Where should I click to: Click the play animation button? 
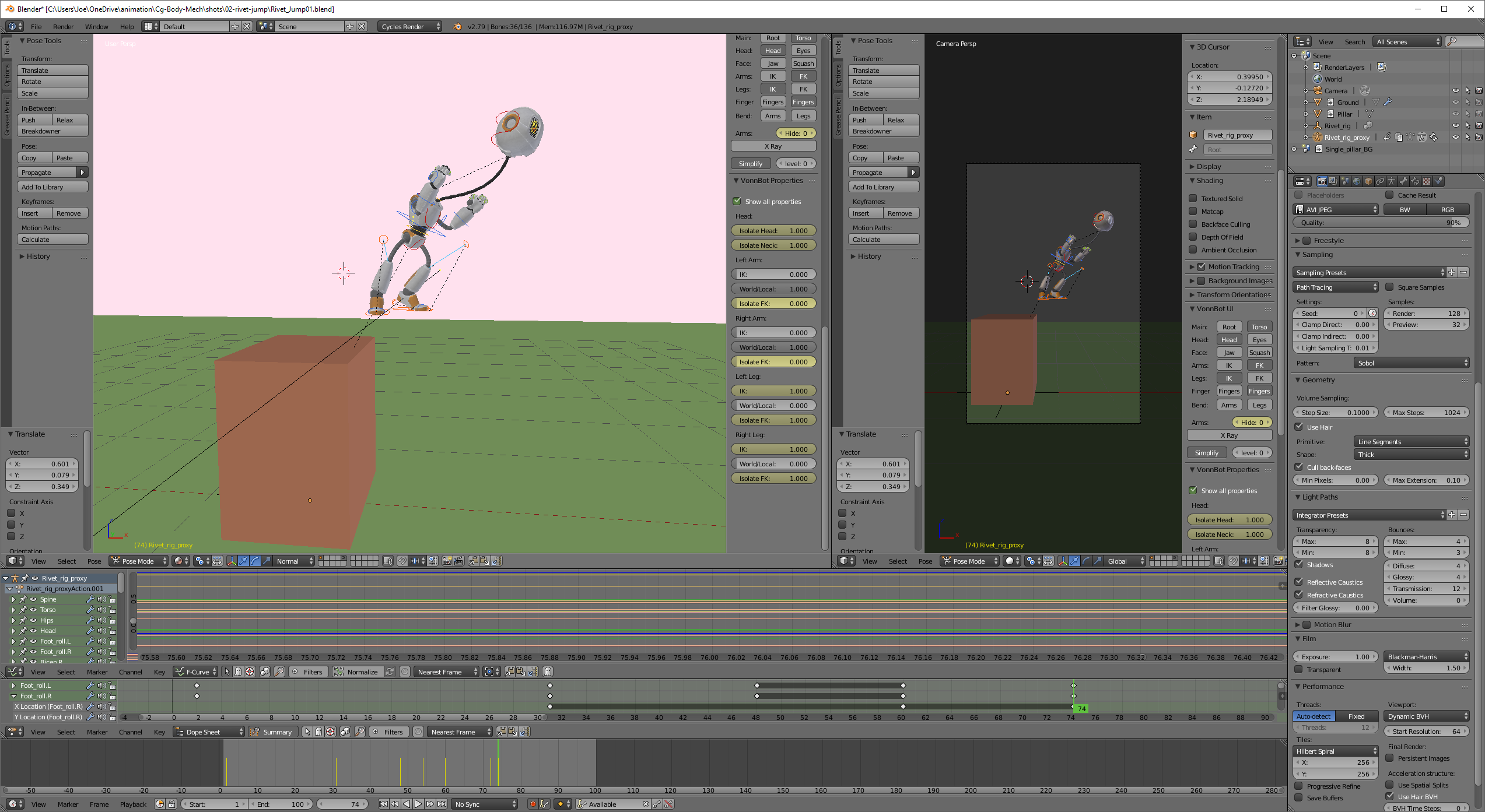tap(418, 804)
